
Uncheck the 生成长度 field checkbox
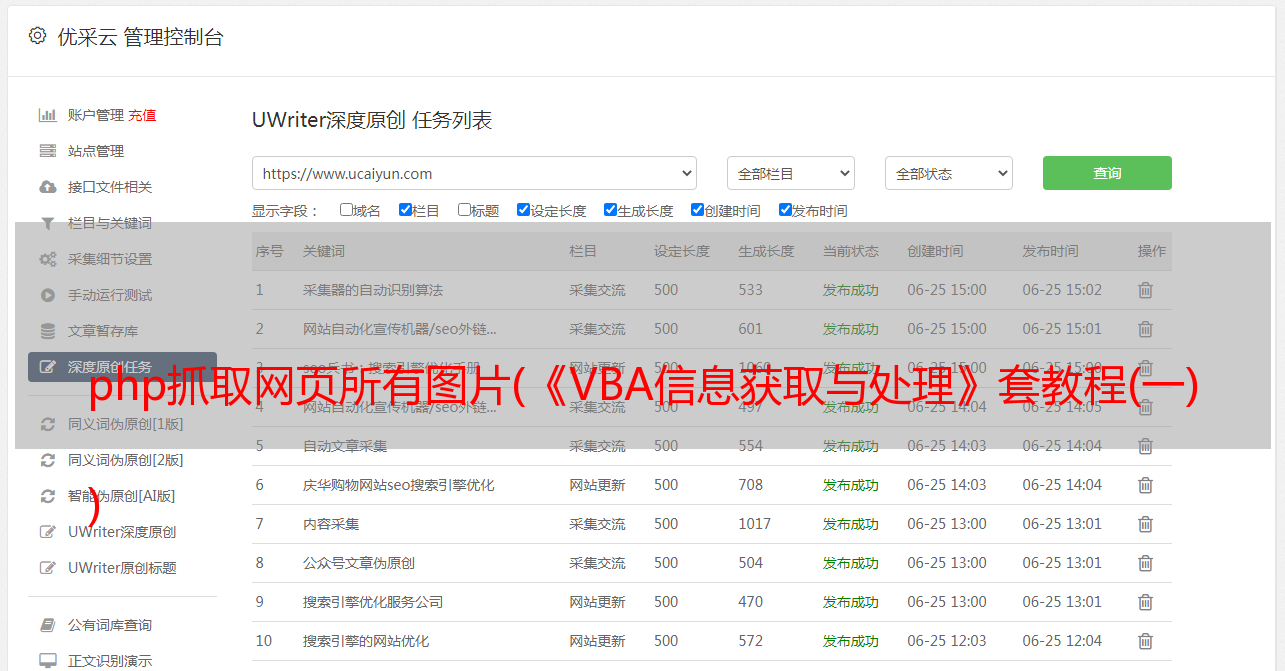pos(610,210)
